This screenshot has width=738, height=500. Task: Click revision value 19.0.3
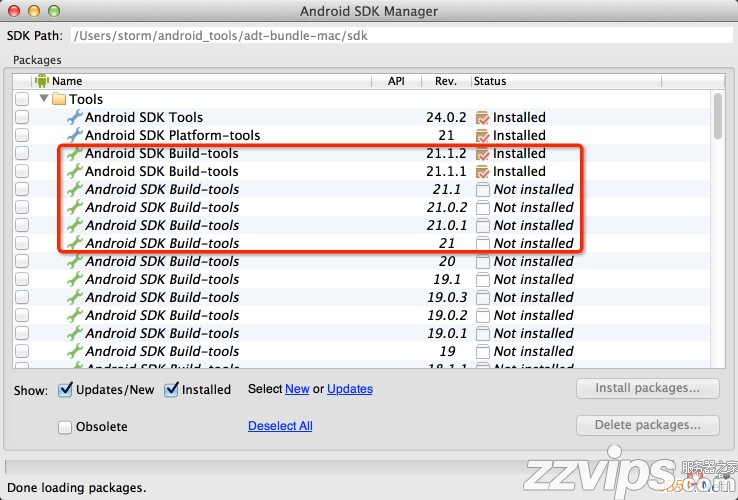pos(447,297)
